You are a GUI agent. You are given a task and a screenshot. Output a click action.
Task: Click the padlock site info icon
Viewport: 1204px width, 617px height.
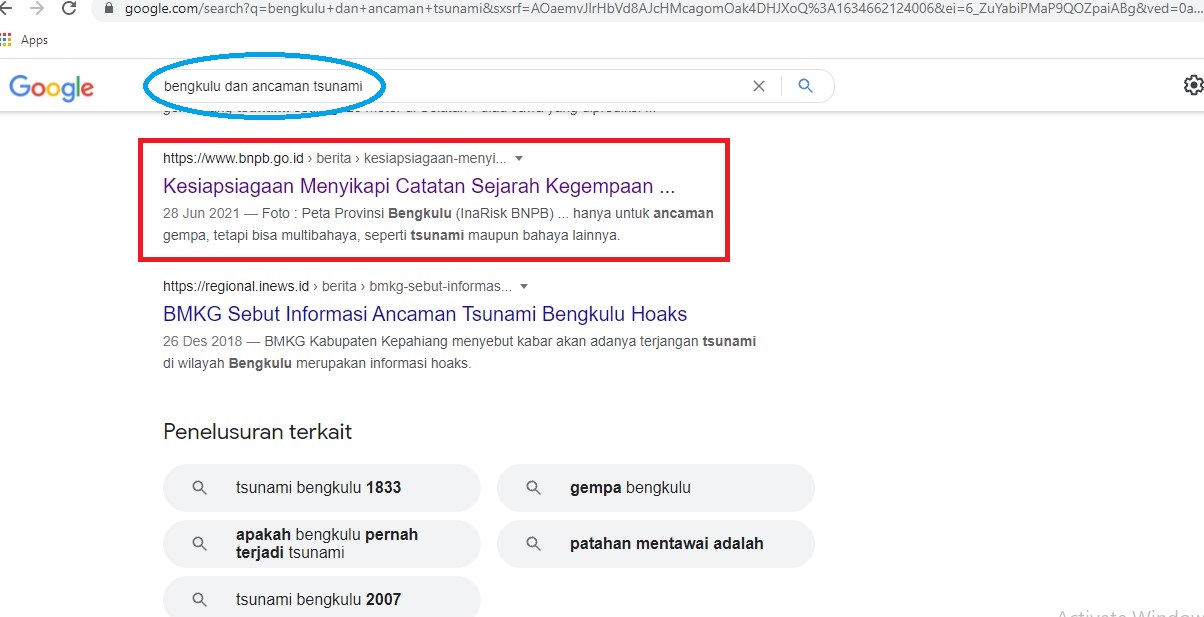pos(110,8)
